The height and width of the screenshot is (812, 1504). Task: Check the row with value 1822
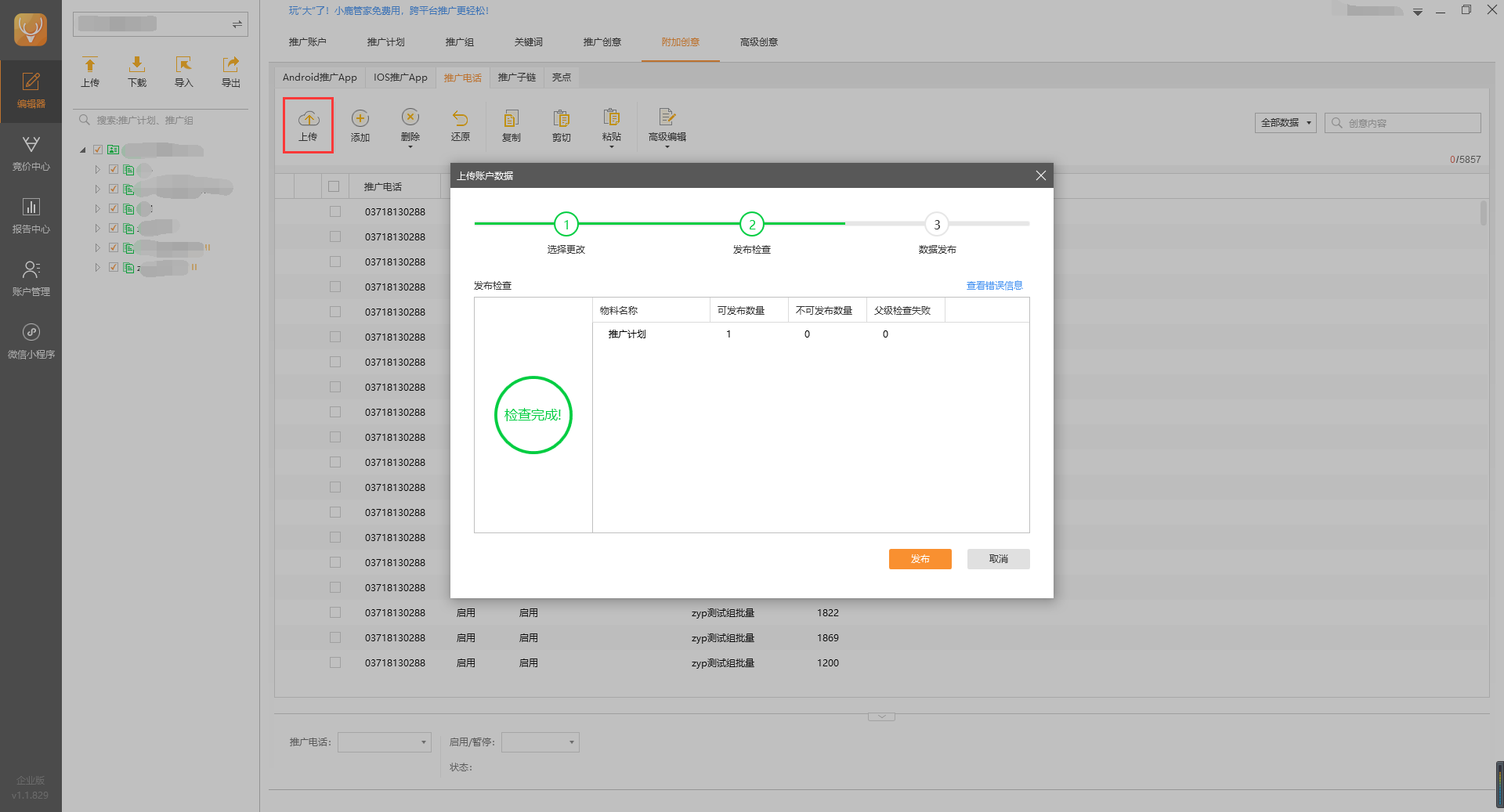click(335, 612)
